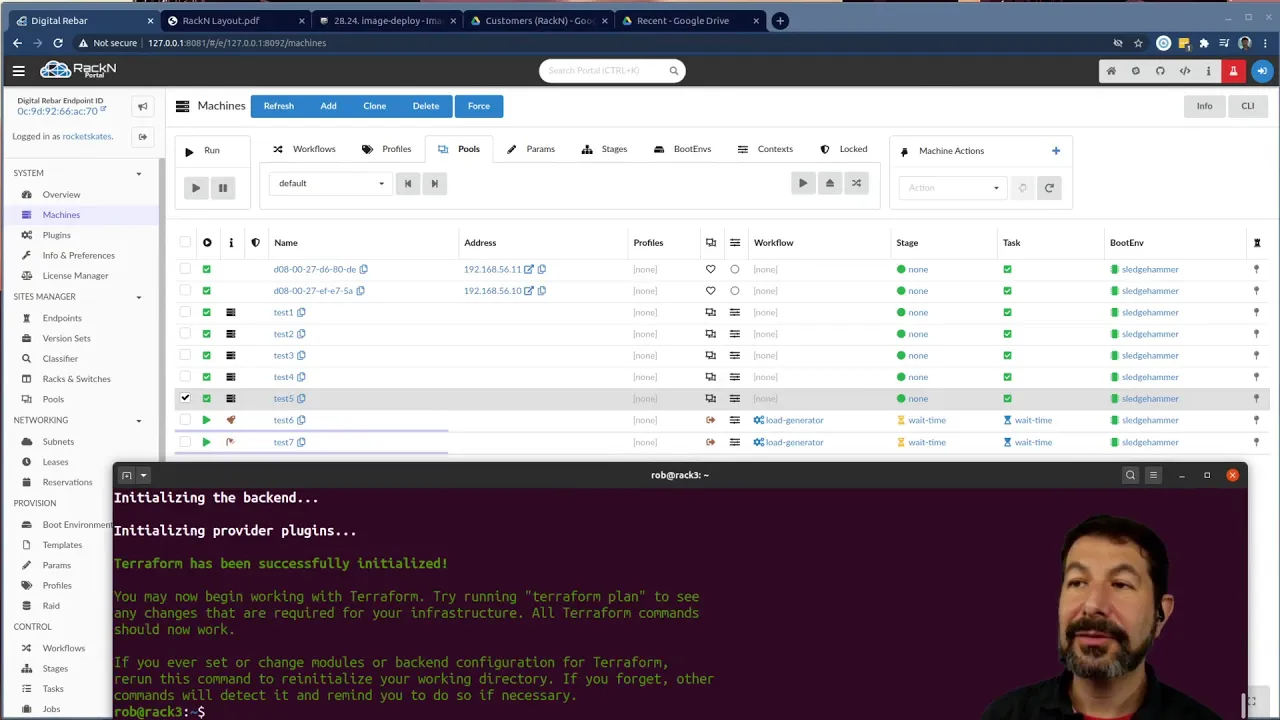Click the megaphone icon beside Endpoint ID
Image resolution: width=1280 pixels, height=720 pixels.
pyautogui.click(x=142, y=106)
